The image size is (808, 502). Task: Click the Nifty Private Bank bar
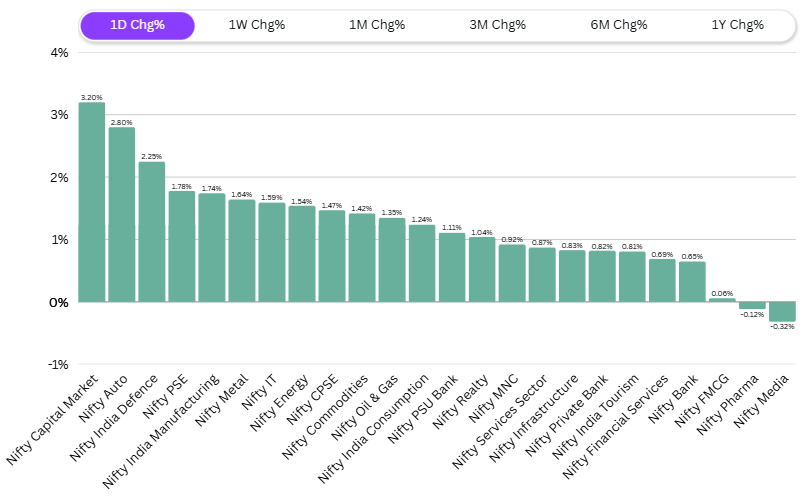click(x=602, y=276)
